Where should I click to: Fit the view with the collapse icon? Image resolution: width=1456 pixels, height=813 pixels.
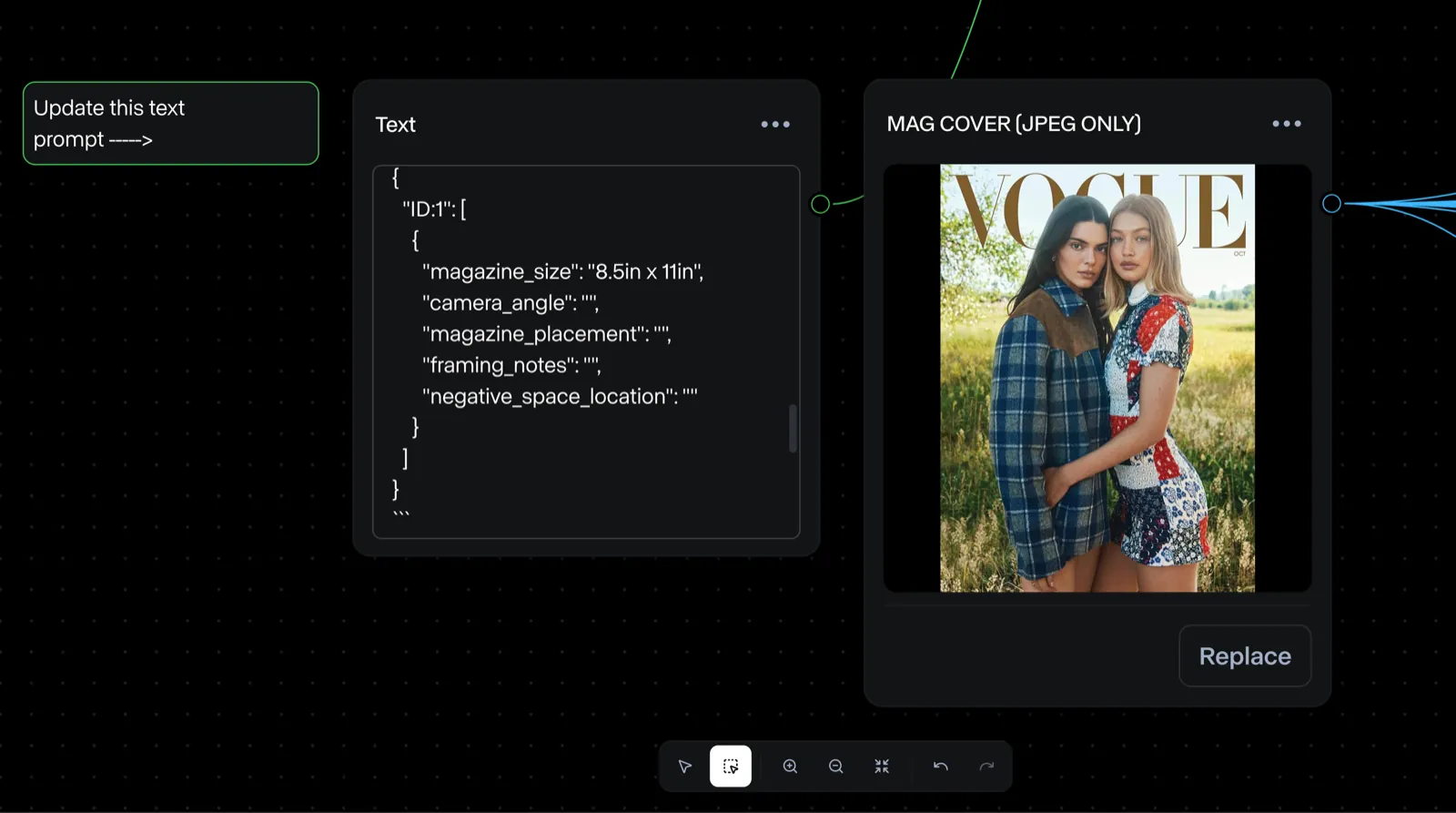[x=882, y=767]
